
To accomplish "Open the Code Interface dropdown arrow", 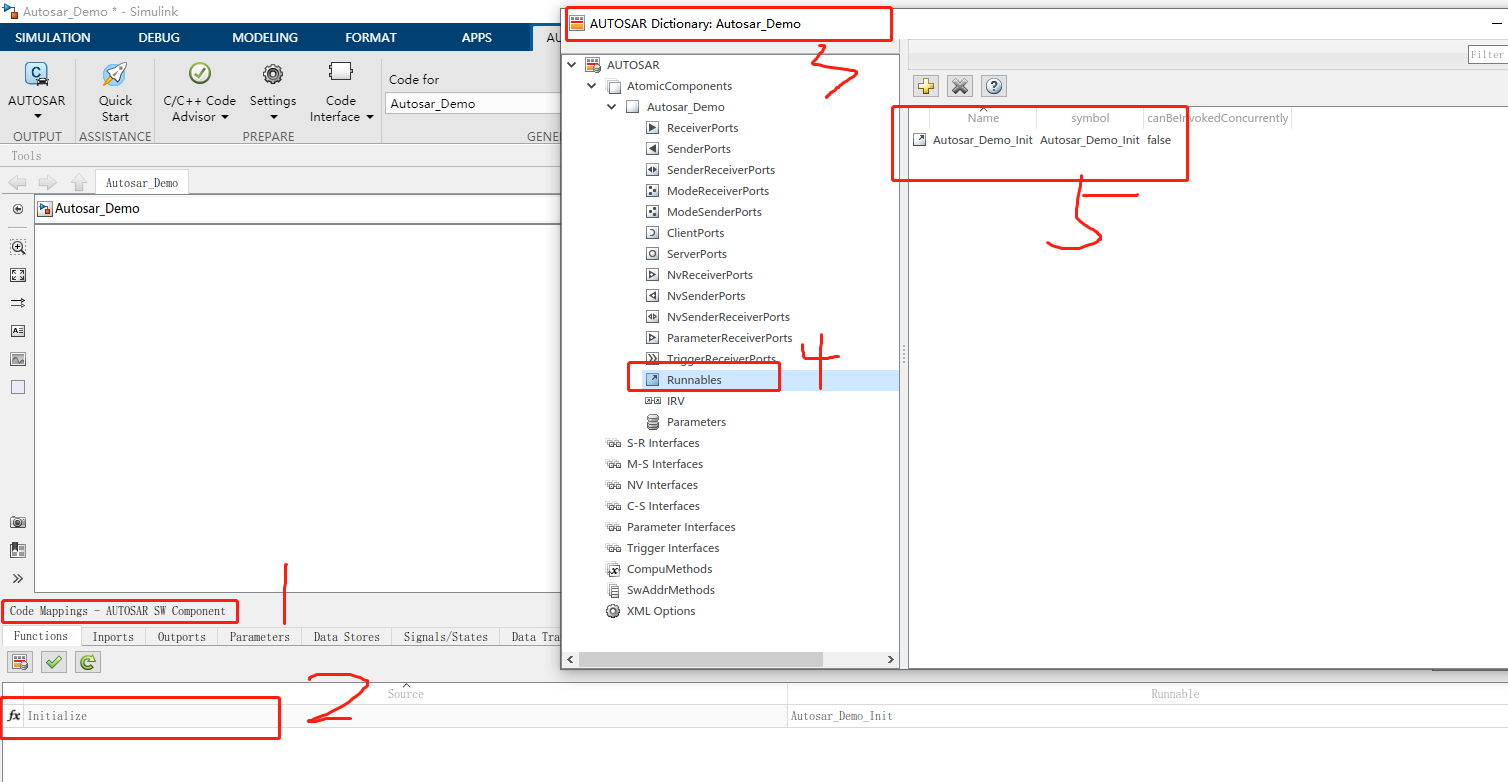I will pyautogui.click(x=370, y=117).
